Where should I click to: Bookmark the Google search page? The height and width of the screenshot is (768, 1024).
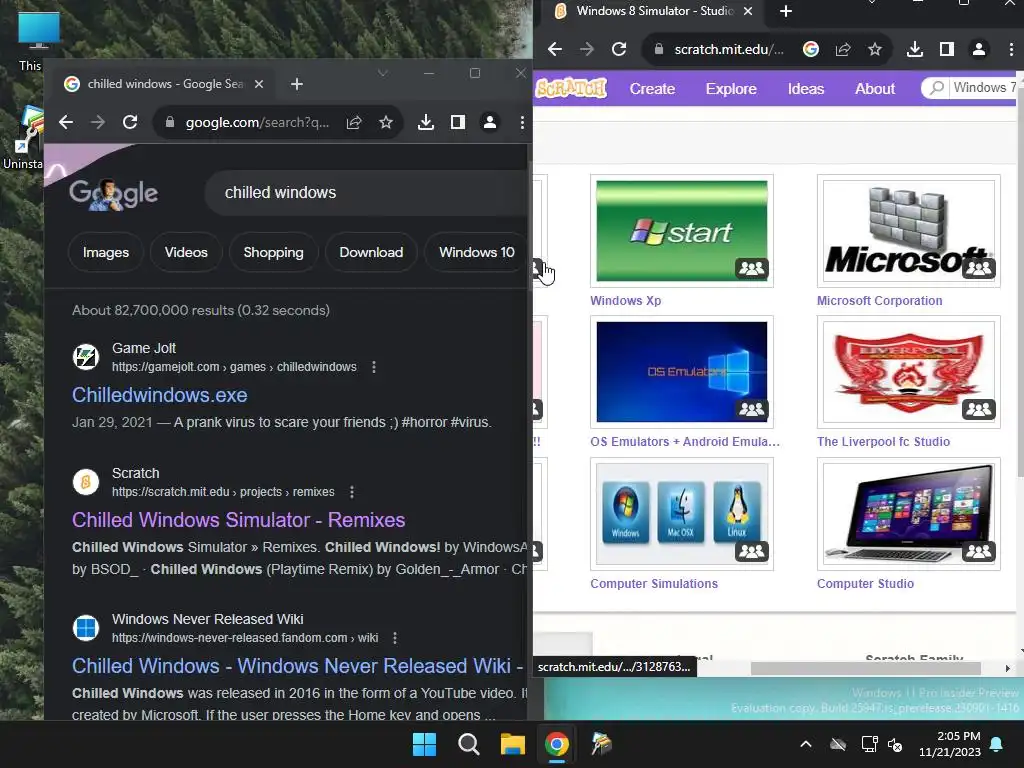[x=386, y=122]
